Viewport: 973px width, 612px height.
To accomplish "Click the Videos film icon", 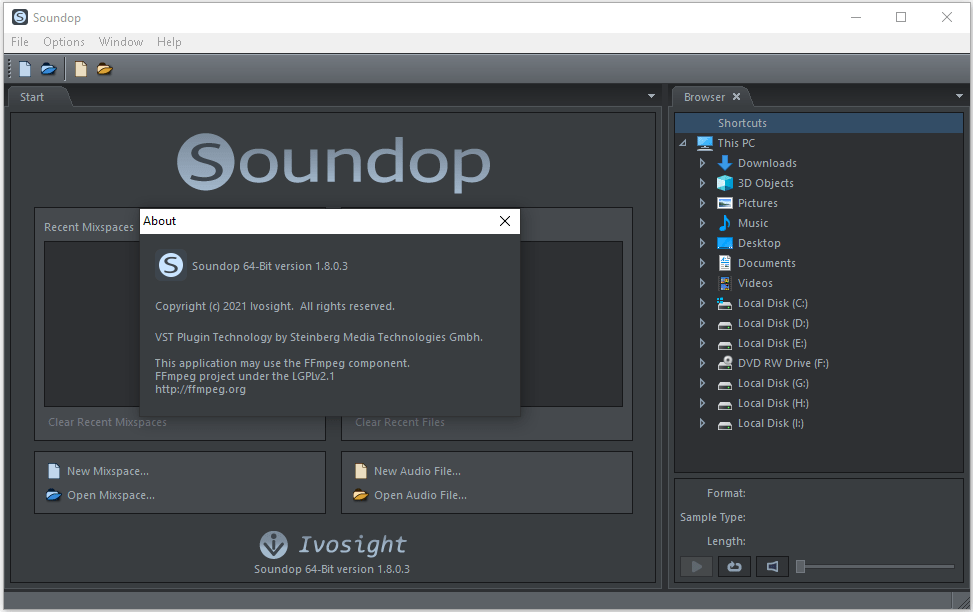I will [725, 283].
